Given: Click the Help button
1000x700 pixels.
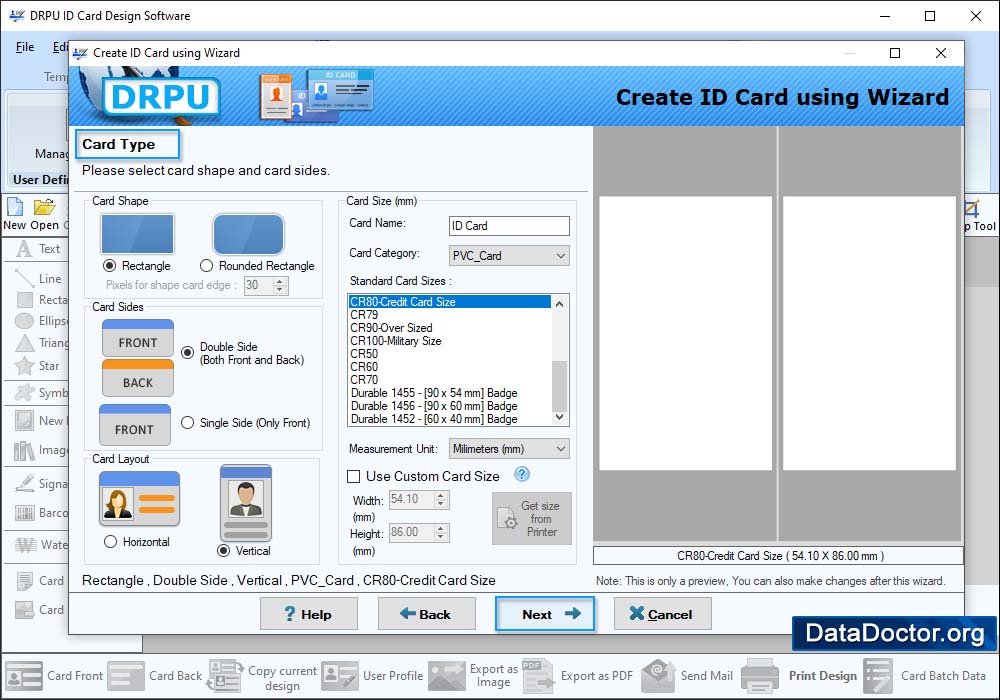Looking at the screenshot, I should tap(309, 614).
